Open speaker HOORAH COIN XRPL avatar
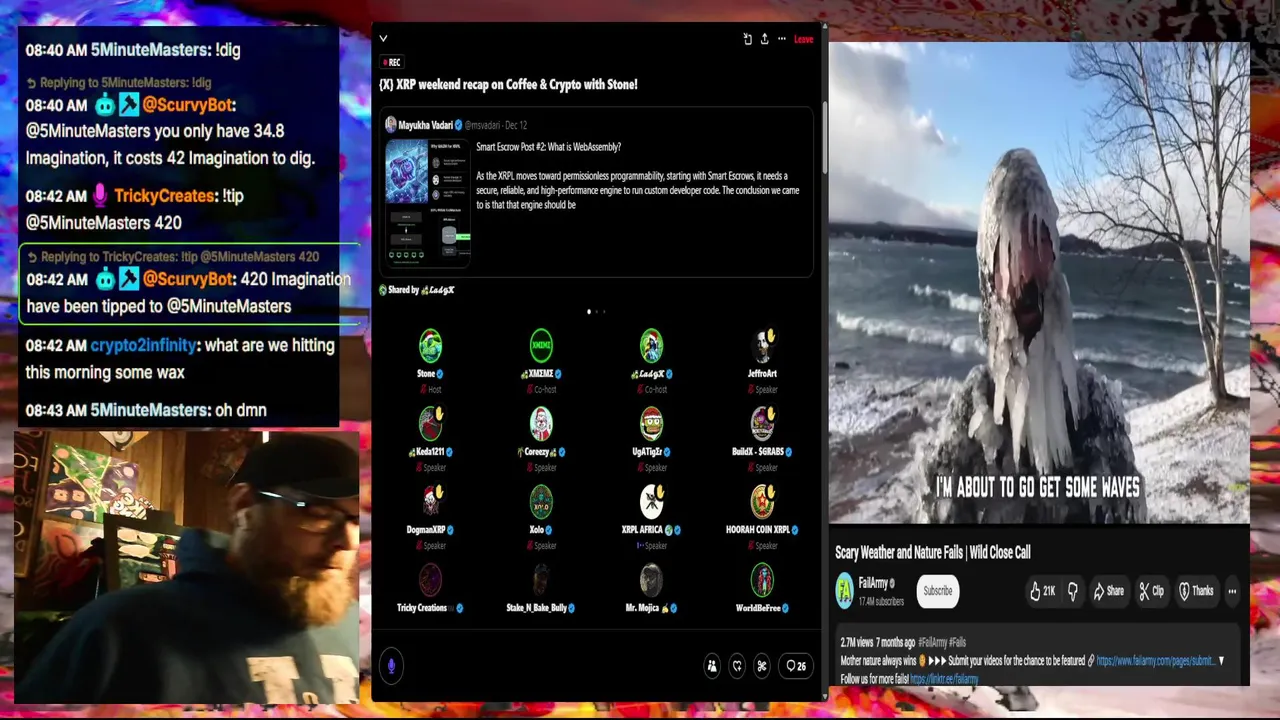Viewport: 1280px width, 720px height. pyautogui.click(x=762, y=502)
